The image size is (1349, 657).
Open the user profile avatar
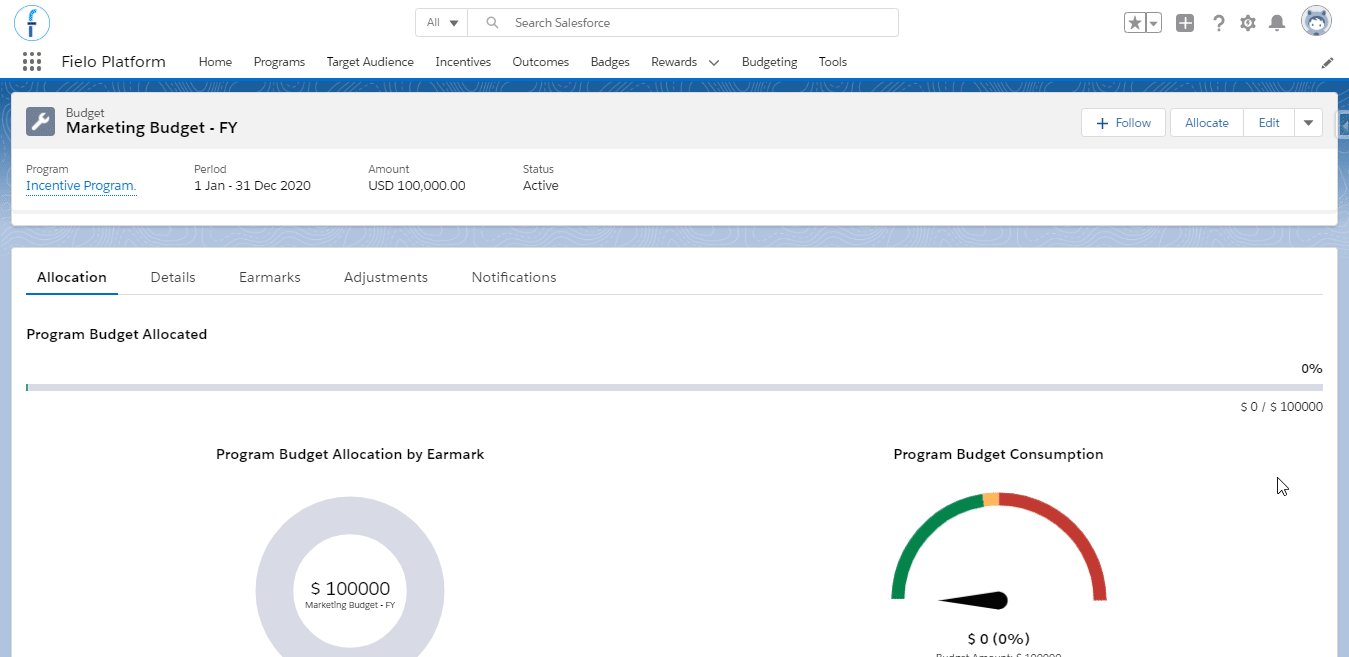point(1316,21)
